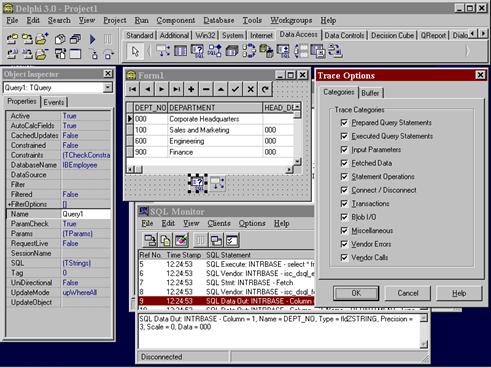Viewport: 491px width, 368px height.
Task: Refresh data with navigator refresh button
Action: (x=265, y=89)
